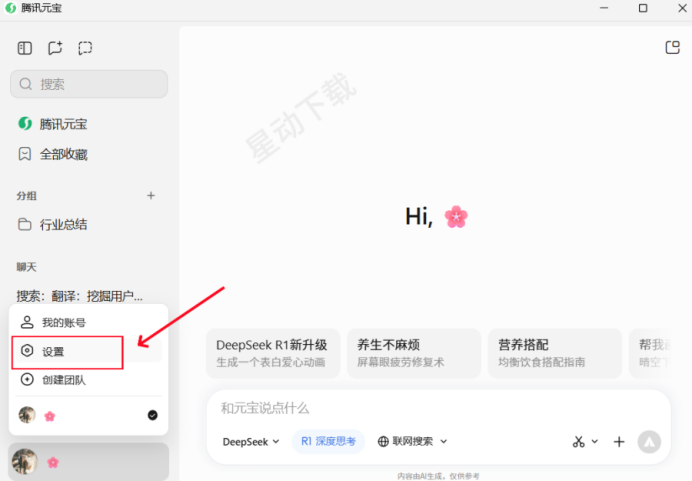Open the DeepSeek model dropdown
The height and width of the screenshot is (481, 692).
point(251,442)
